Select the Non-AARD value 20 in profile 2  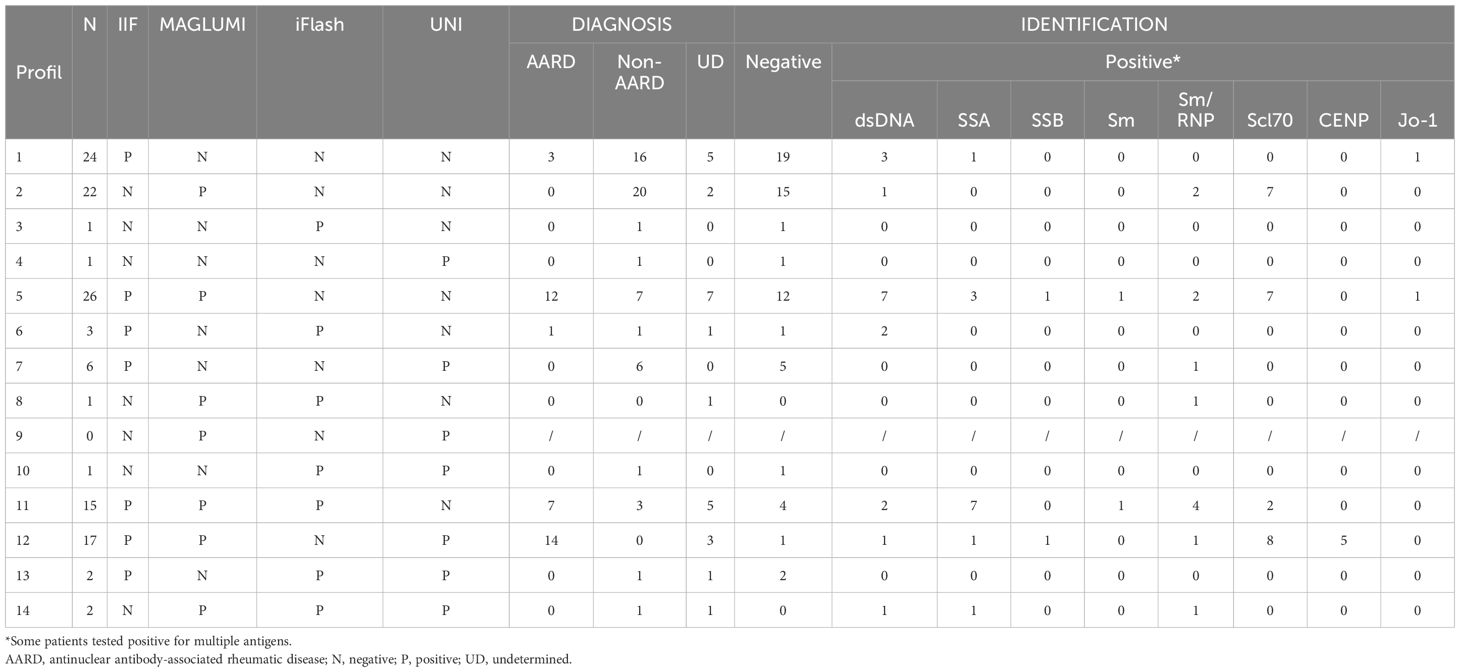click(639, 191)
